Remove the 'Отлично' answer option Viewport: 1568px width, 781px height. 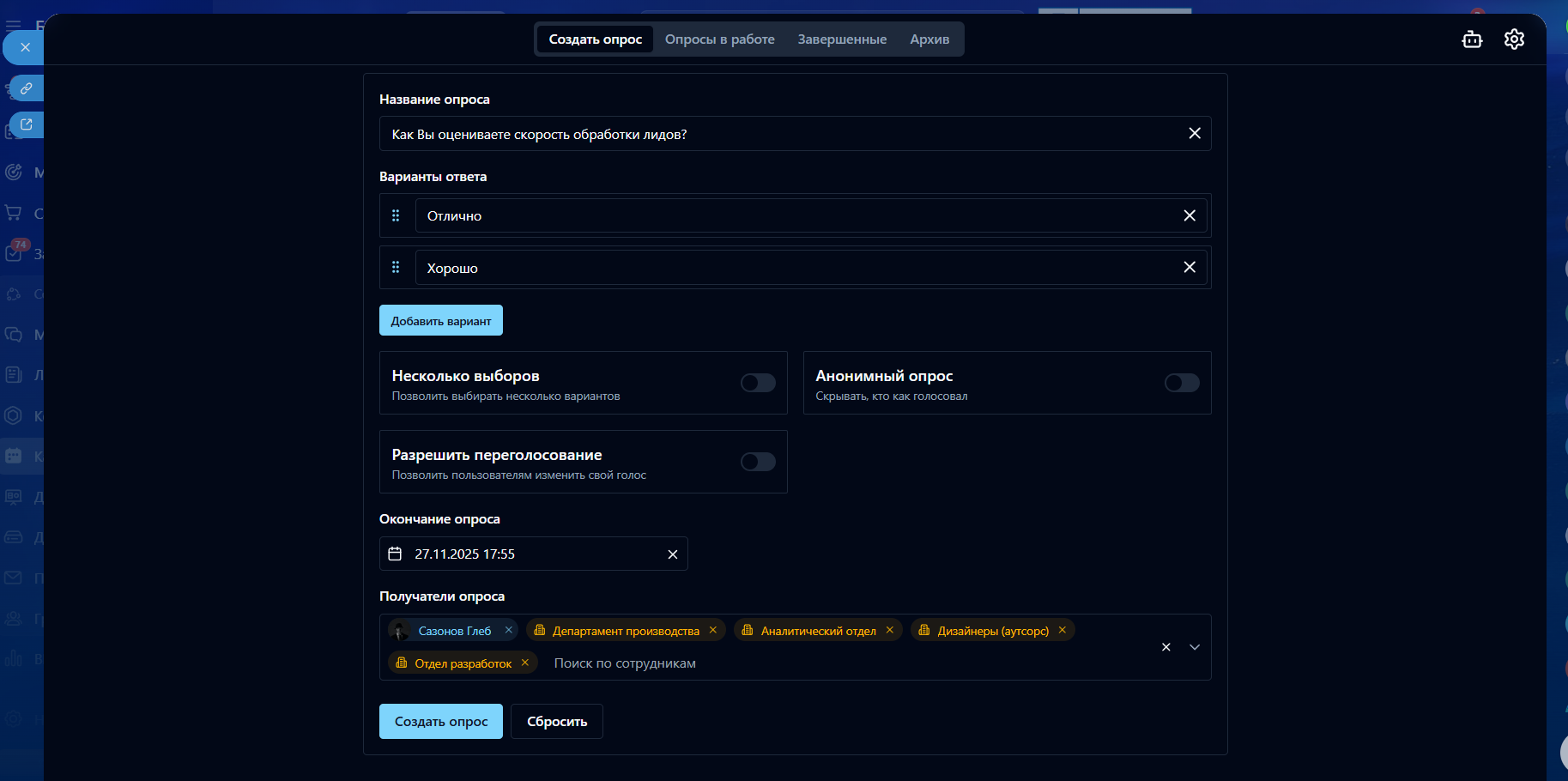(1189, 215)
